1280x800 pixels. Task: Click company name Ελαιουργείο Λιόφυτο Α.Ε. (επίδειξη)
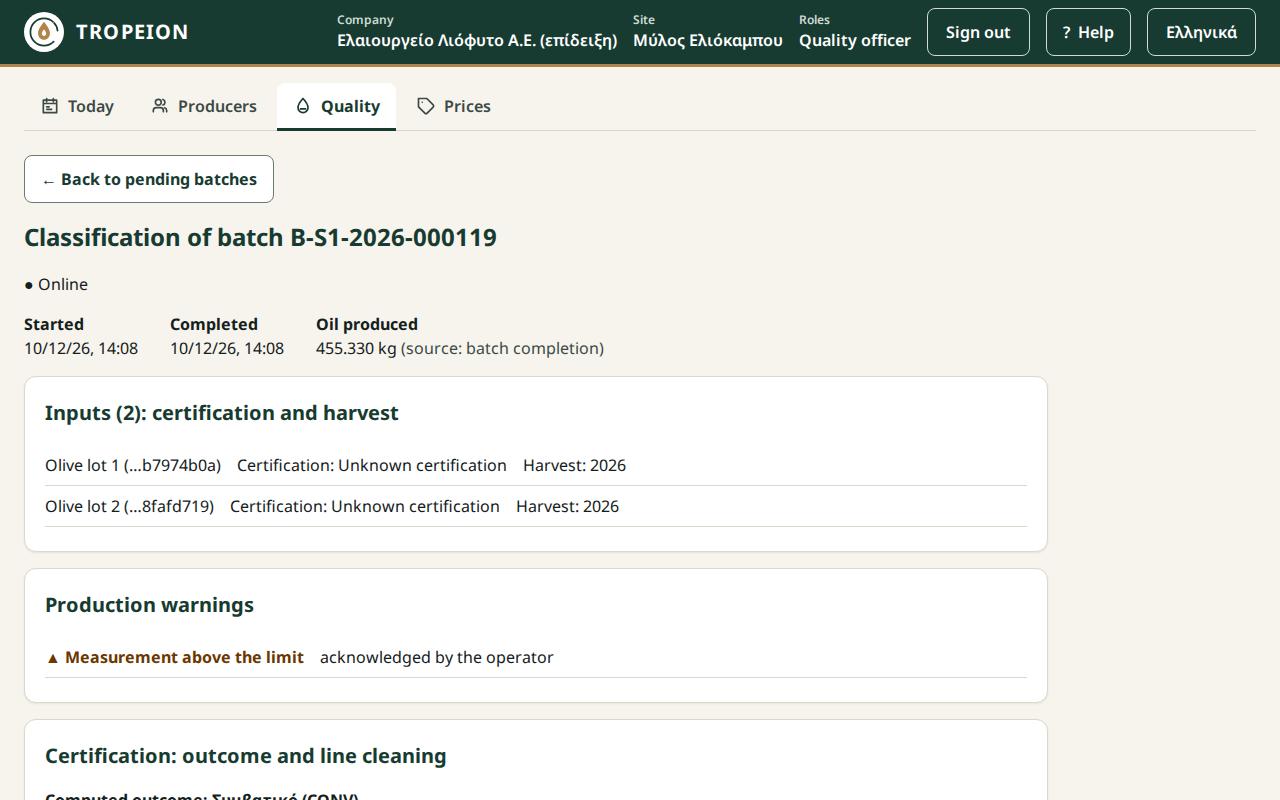pyautogui.click(x=477, y=40)
